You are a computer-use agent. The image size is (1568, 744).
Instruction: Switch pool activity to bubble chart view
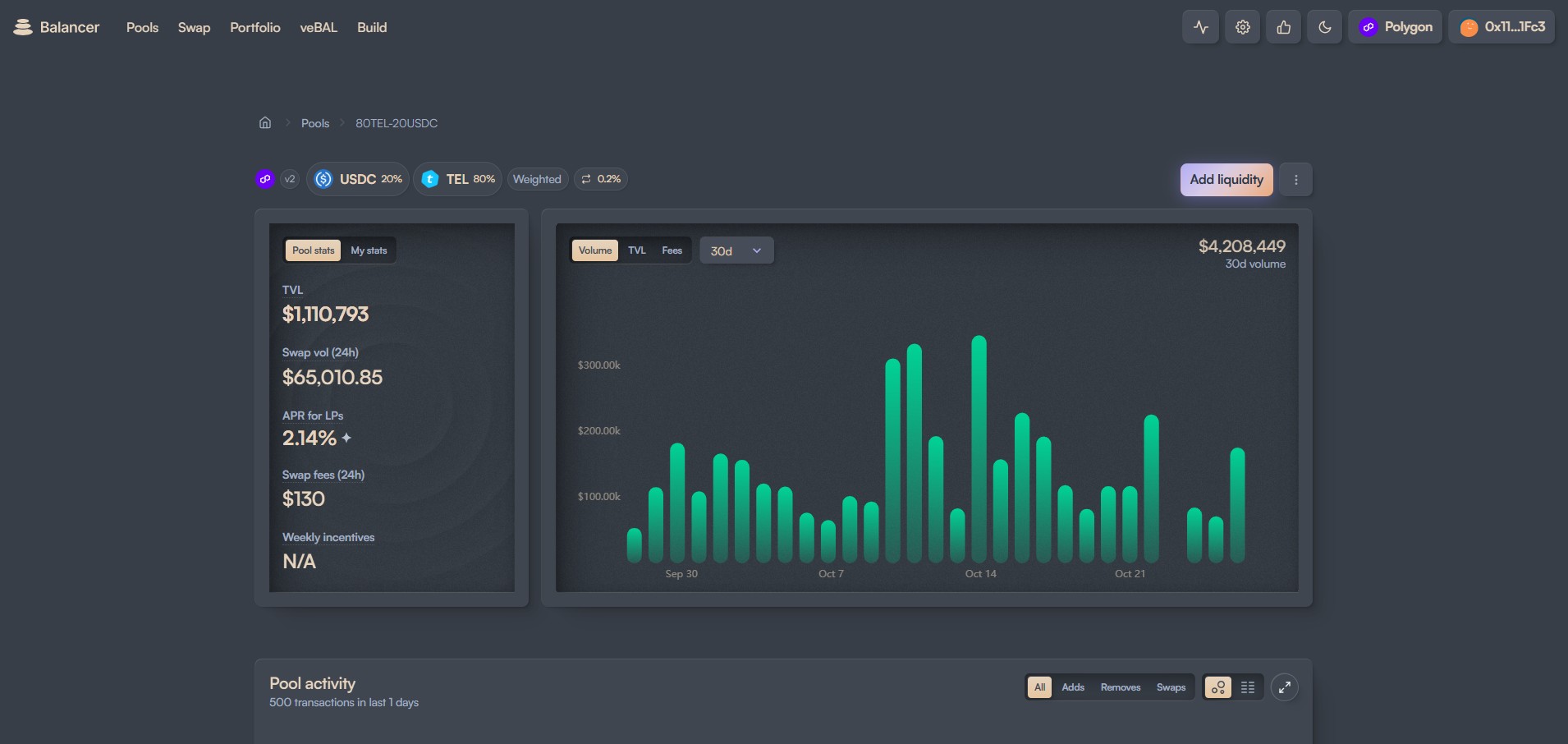pos(1217,687)
